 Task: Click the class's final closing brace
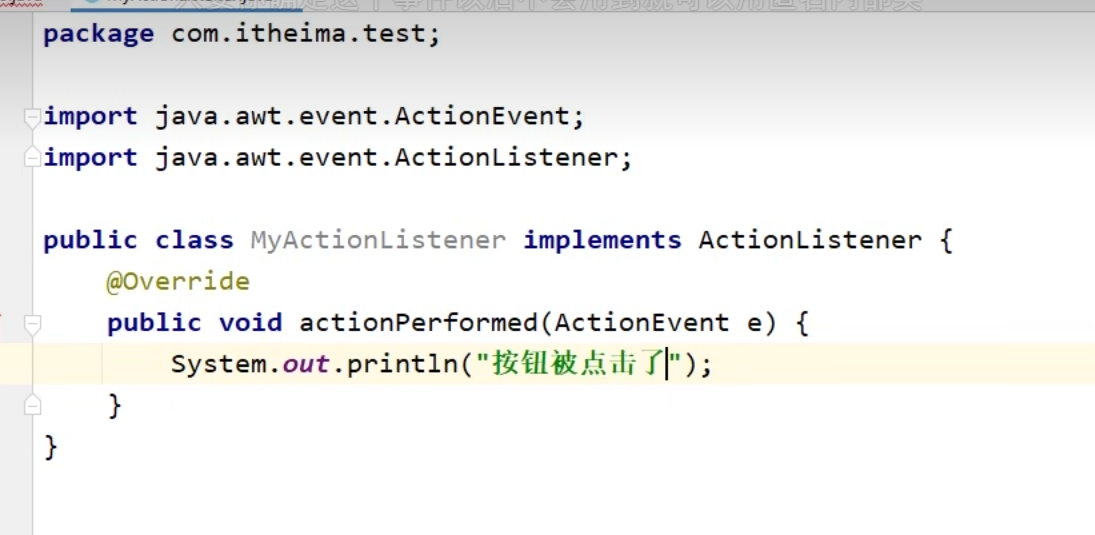51,446
